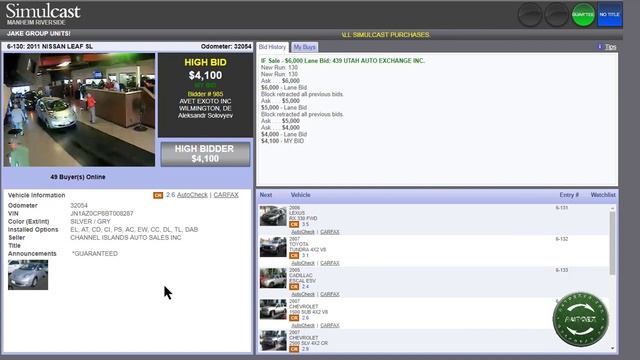
Task: Click the live auction lane video
Action: (80, 110)
